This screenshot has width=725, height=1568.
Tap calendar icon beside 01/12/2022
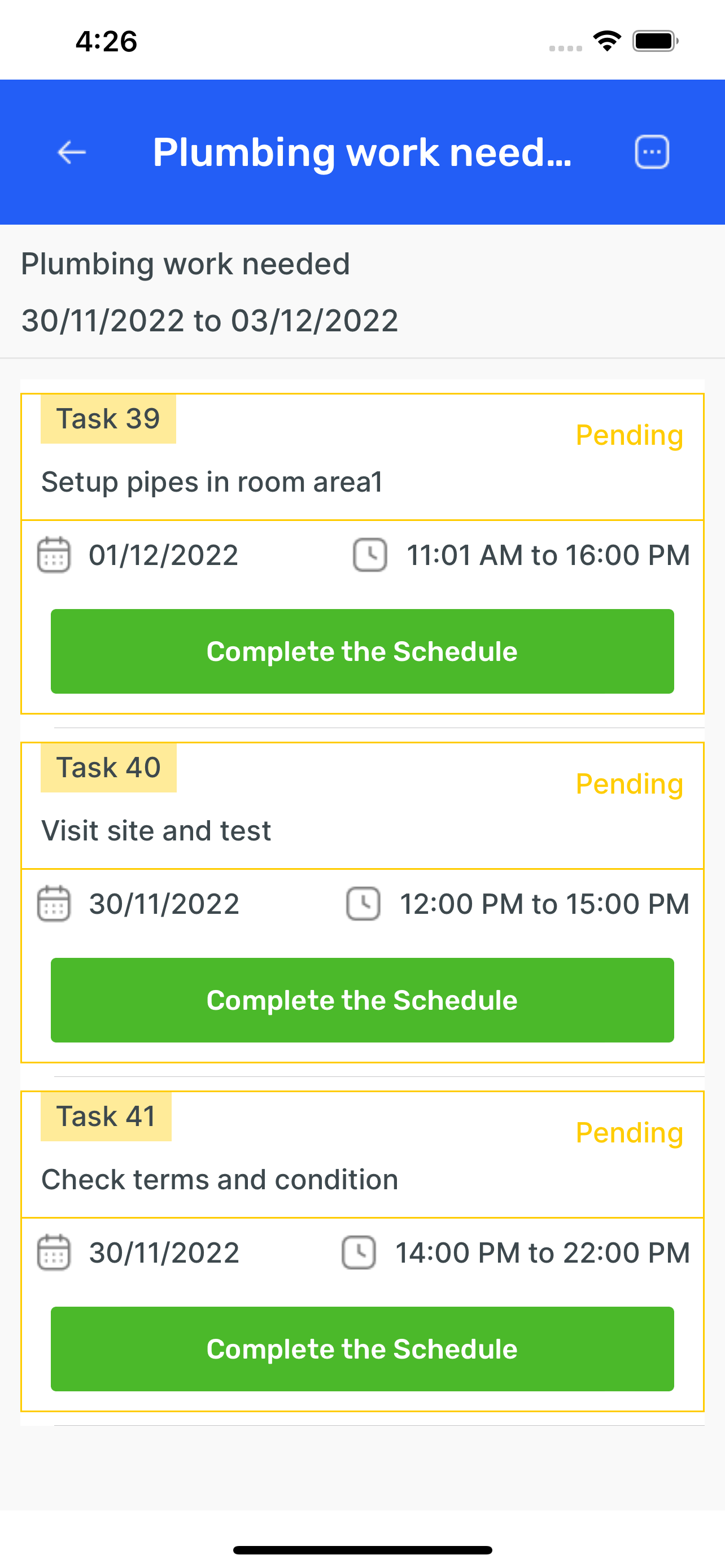coord(54,554)
